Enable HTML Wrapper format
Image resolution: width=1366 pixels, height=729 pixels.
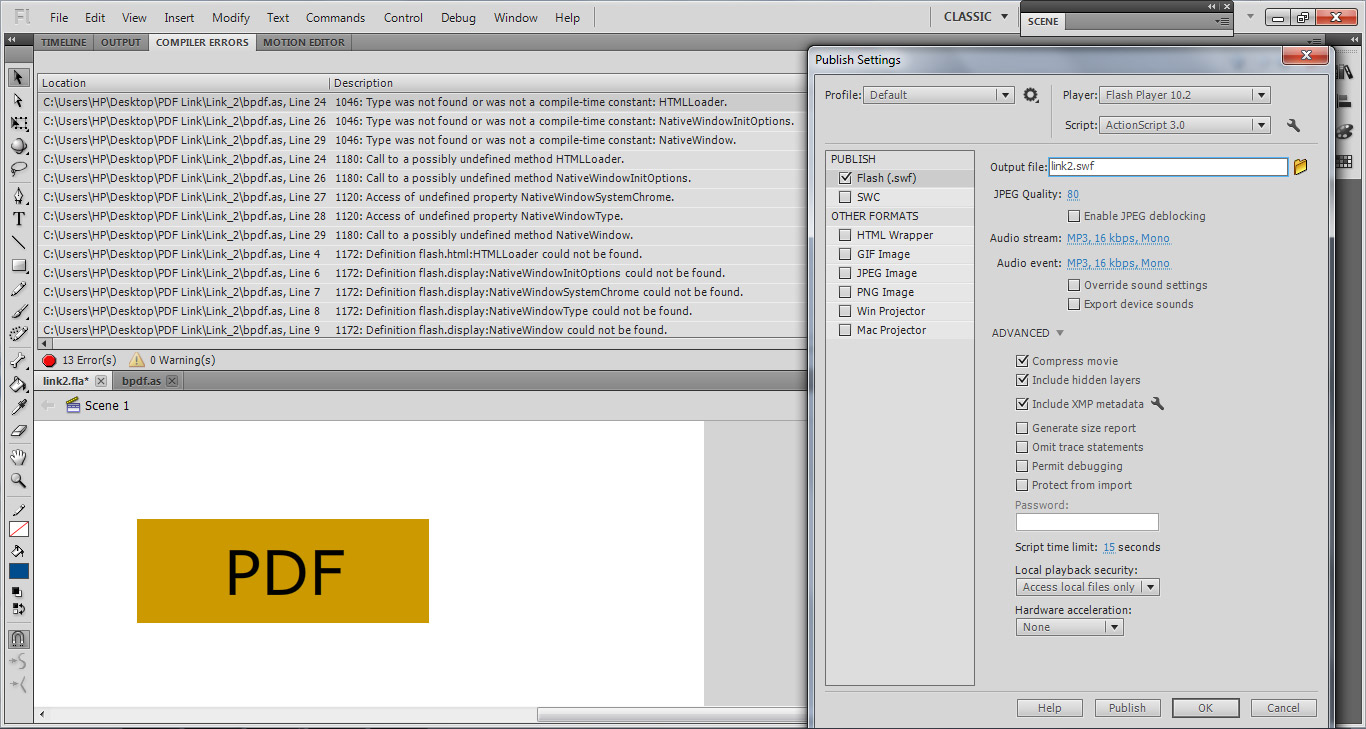coord(845,235)
